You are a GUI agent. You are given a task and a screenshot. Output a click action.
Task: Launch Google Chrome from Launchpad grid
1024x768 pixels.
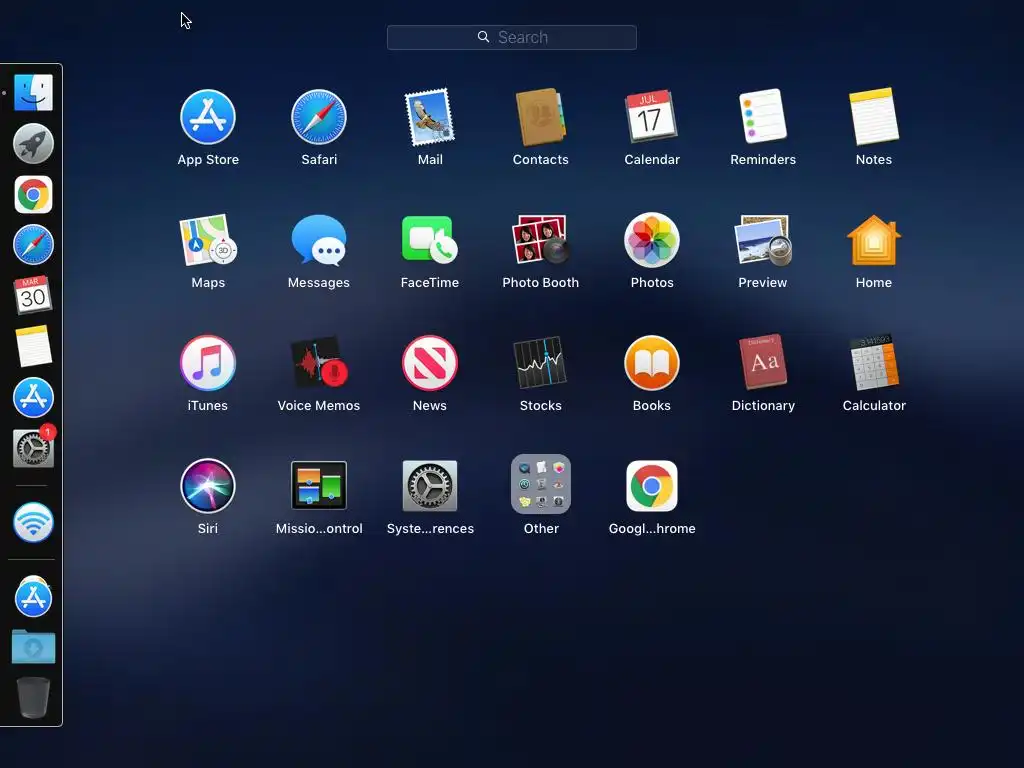[x=652, y=486]
